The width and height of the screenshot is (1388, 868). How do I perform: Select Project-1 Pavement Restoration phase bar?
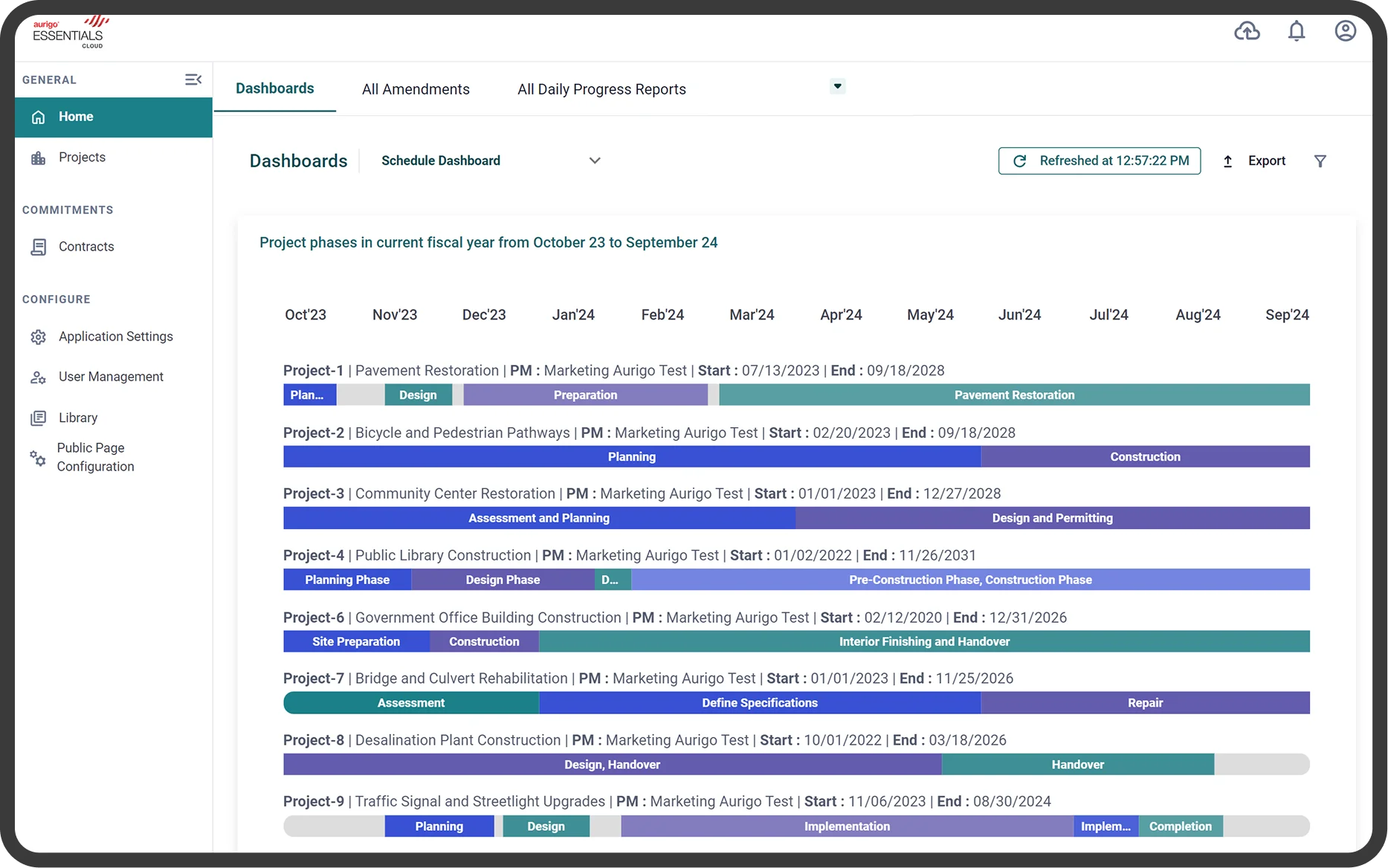click(1014, 395)
